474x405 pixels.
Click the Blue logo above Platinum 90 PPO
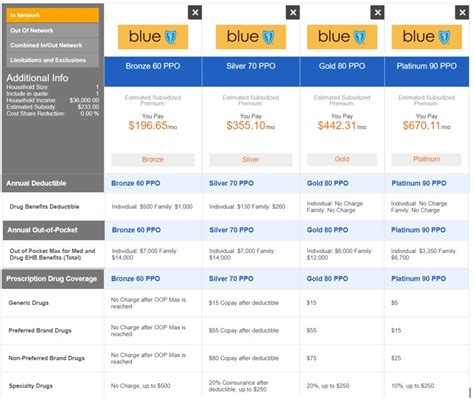click(427, 37)
